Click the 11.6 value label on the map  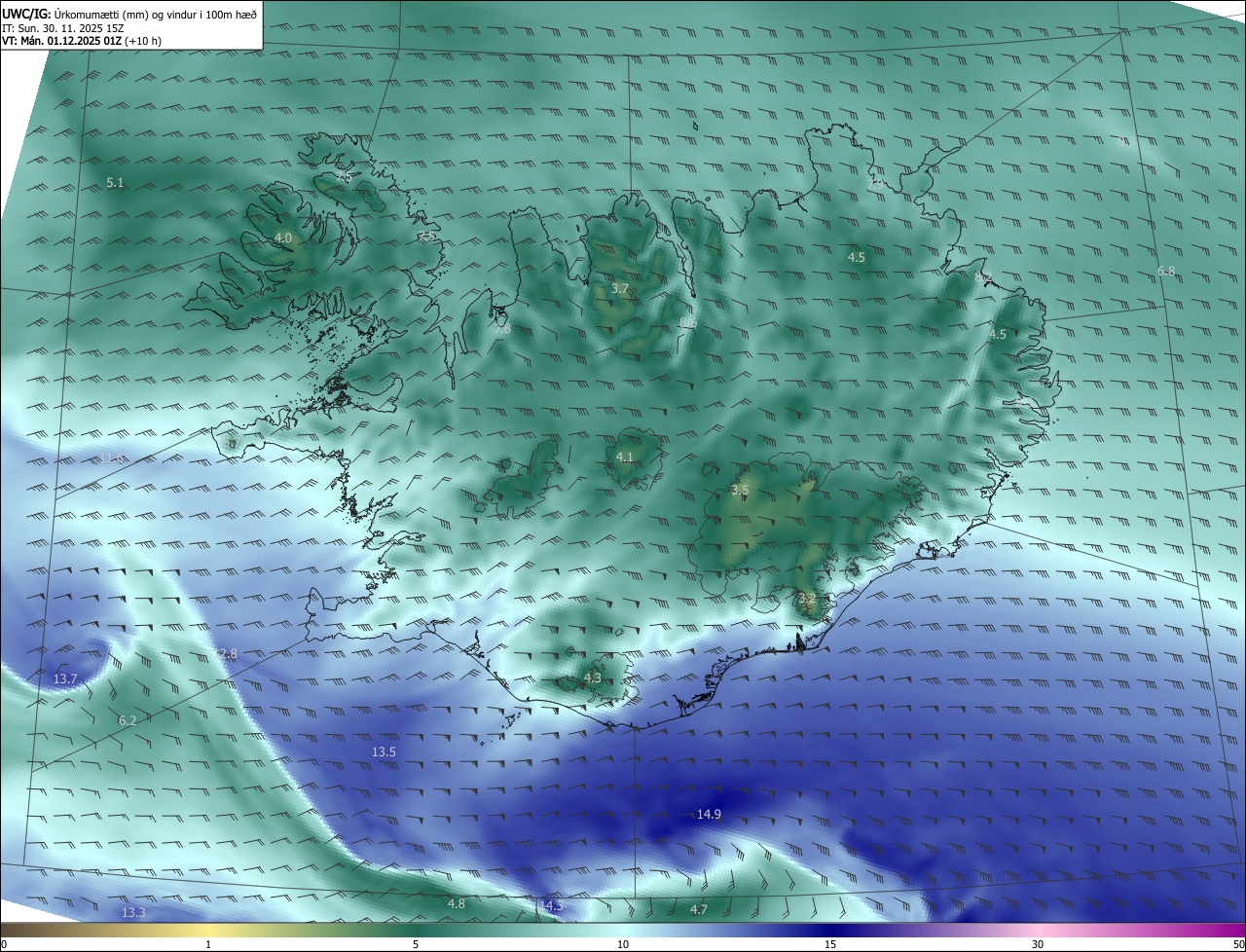(x=111, y=458)
